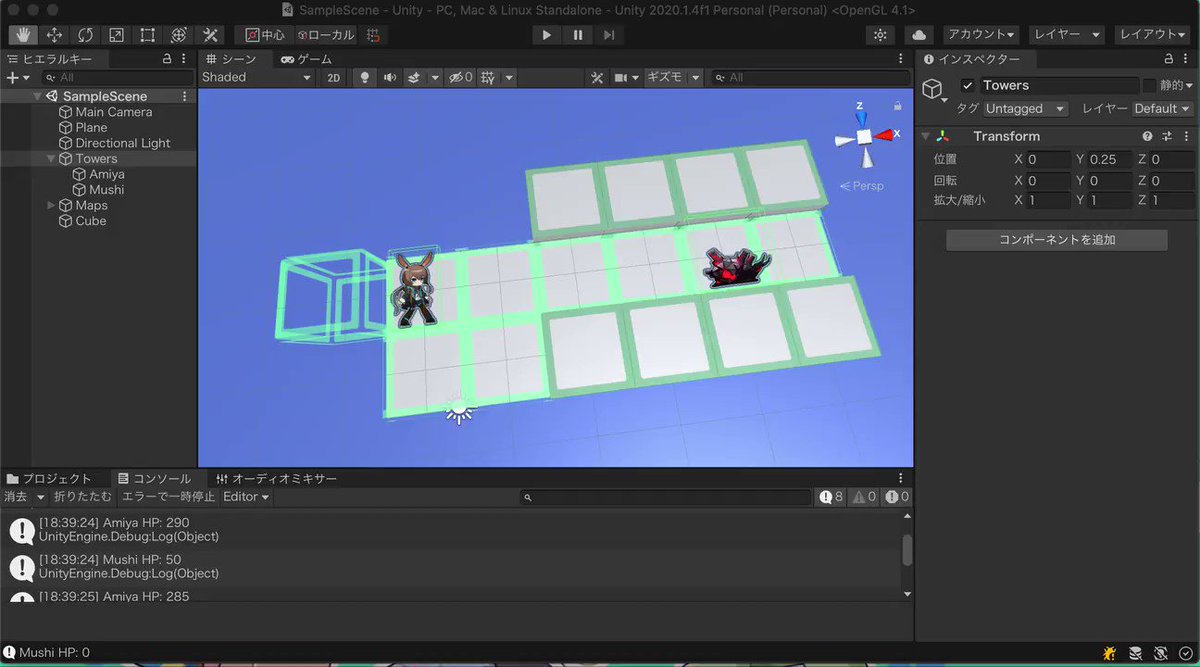
Task: Open the Default layer dropdown
Action: (1163, 108)
